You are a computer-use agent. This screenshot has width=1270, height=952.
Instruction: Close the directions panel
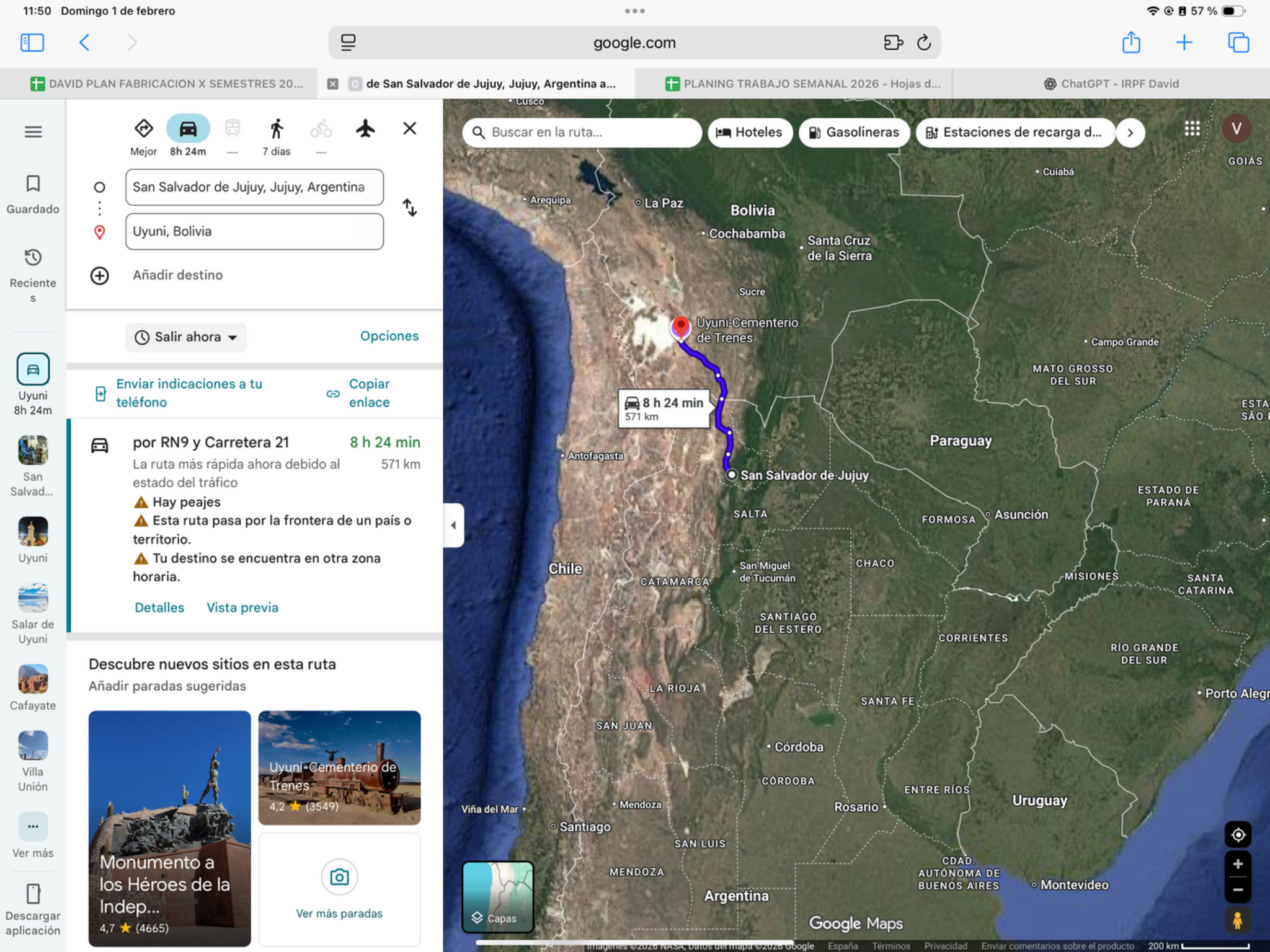(x=409, y=128)
